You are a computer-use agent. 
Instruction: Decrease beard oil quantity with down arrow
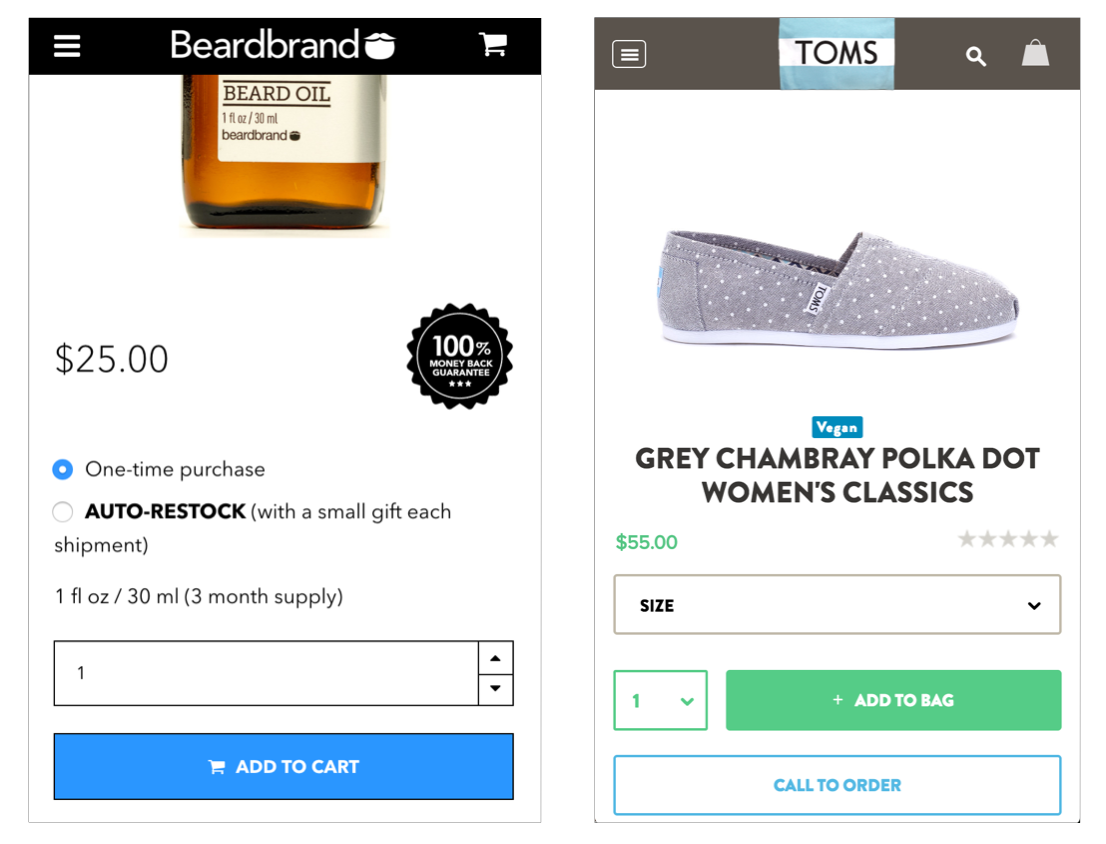click(x=496, y=689)
